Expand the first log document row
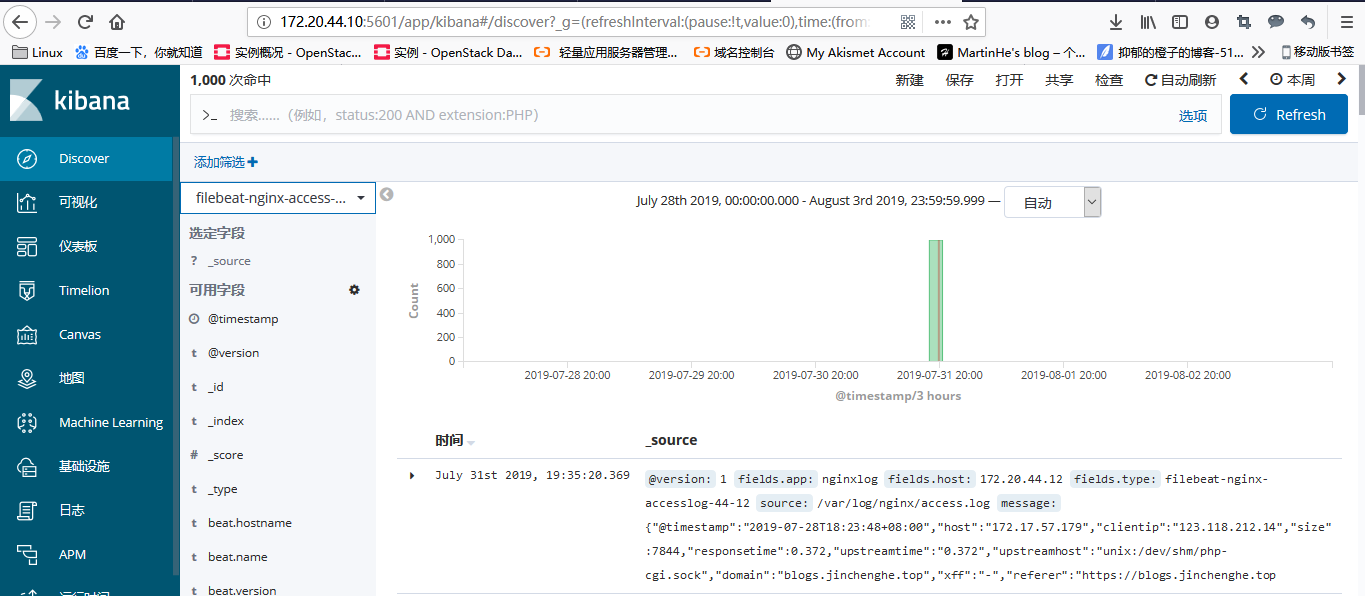 tap(412, 476)
